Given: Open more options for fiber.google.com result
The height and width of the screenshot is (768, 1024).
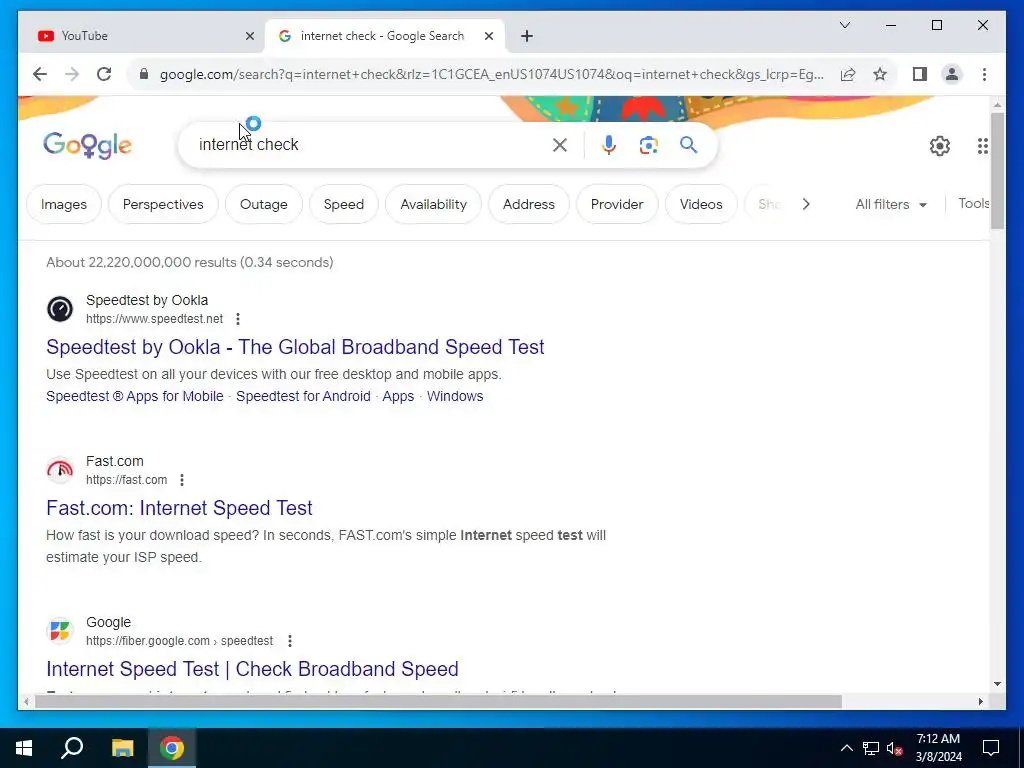Looking at the screenshot, I should [289, 641].
